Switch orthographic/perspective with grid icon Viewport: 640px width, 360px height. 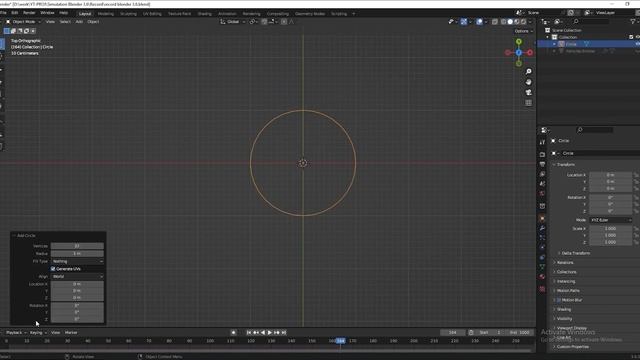[x=529, y=103]
